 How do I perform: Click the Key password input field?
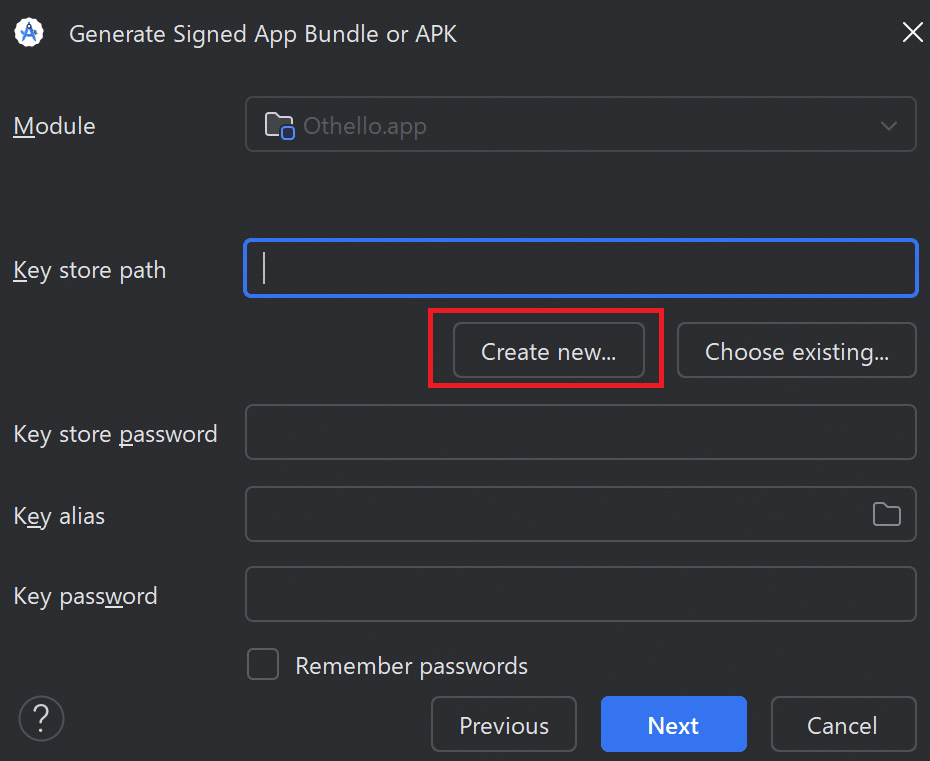pyautogui.click(x=580, y=593)
